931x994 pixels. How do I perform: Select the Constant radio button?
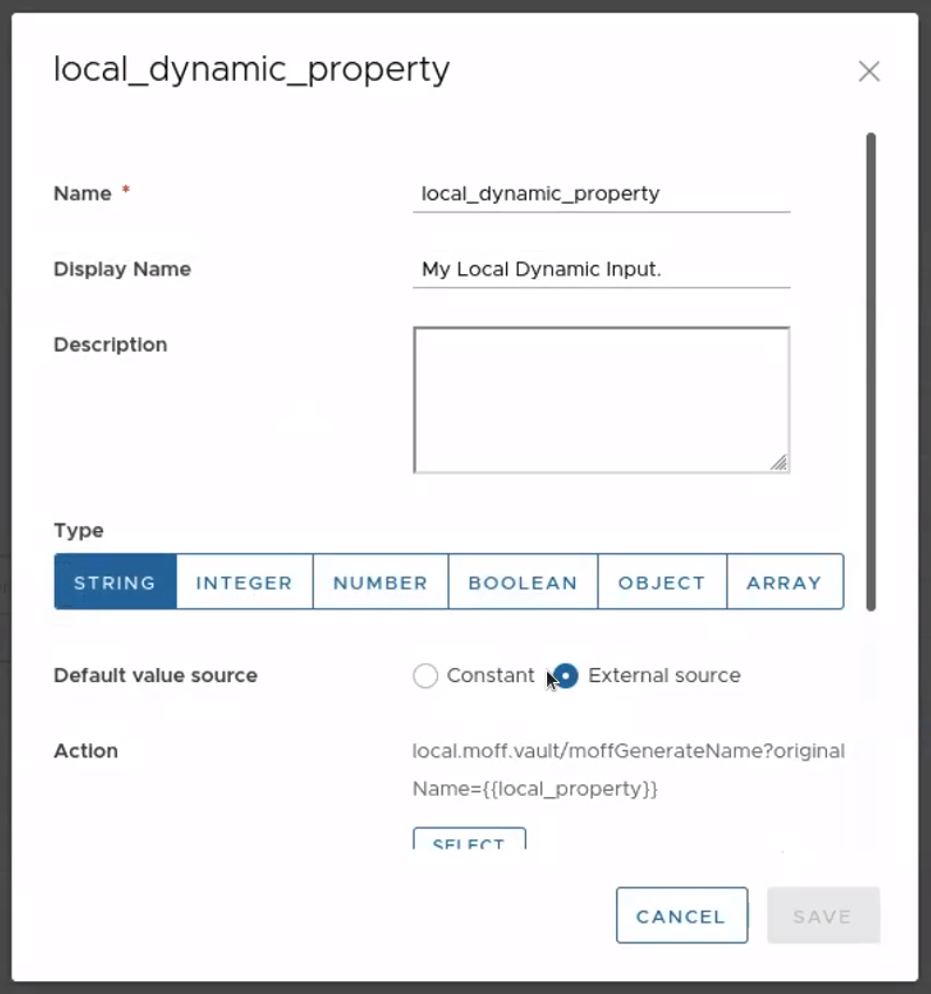pos(426,676)
